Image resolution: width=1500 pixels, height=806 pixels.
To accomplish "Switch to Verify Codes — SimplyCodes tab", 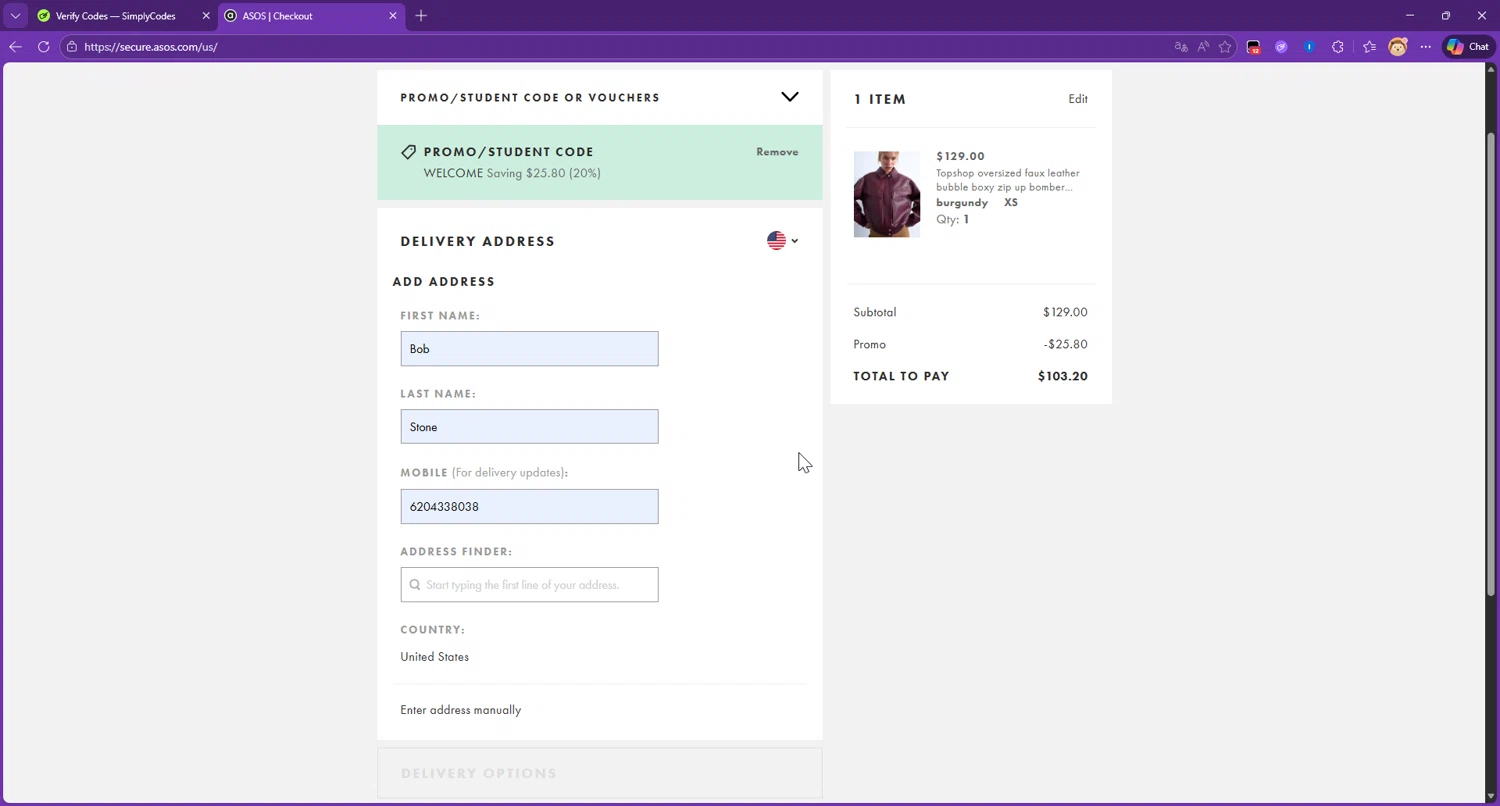I will click(x=115, y=16).
